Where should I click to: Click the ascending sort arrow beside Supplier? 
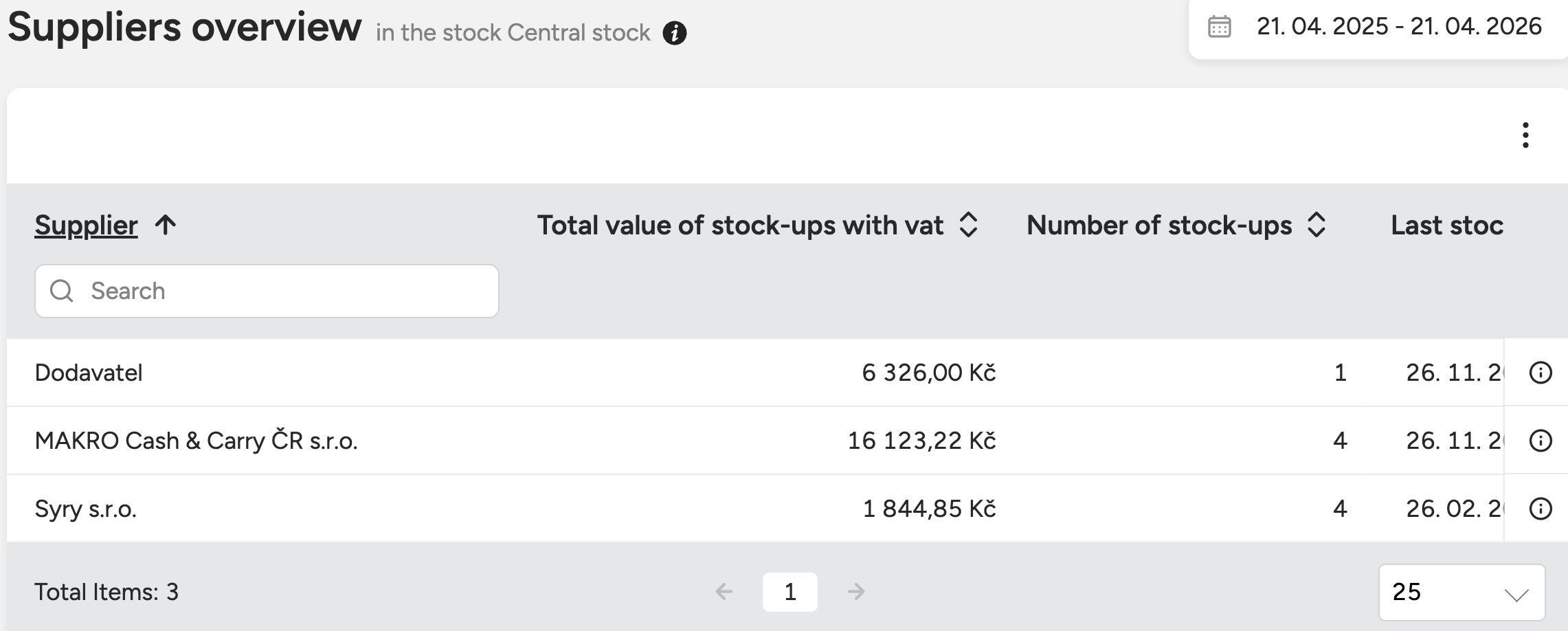point(166,225)
